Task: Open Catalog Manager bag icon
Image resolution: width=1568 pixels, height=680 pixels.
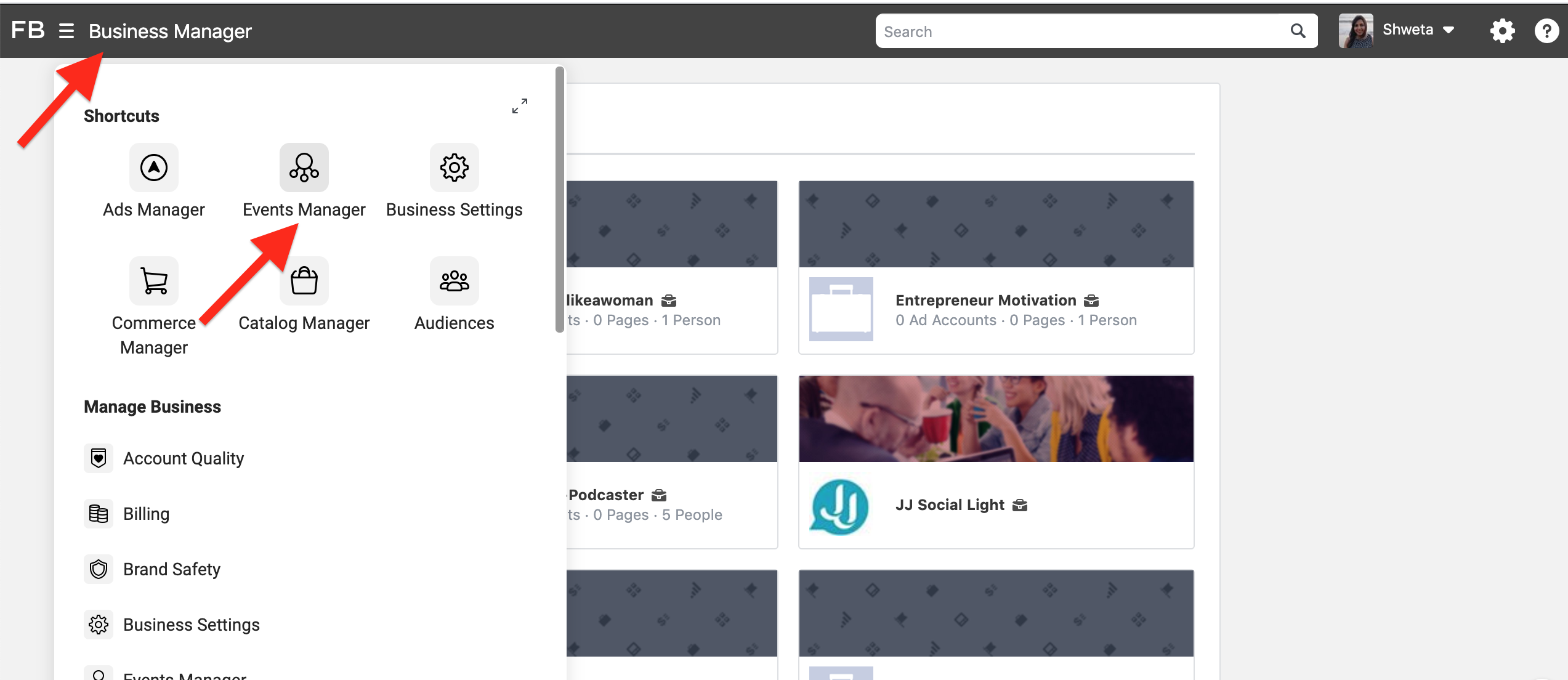Action: (304, 281)
